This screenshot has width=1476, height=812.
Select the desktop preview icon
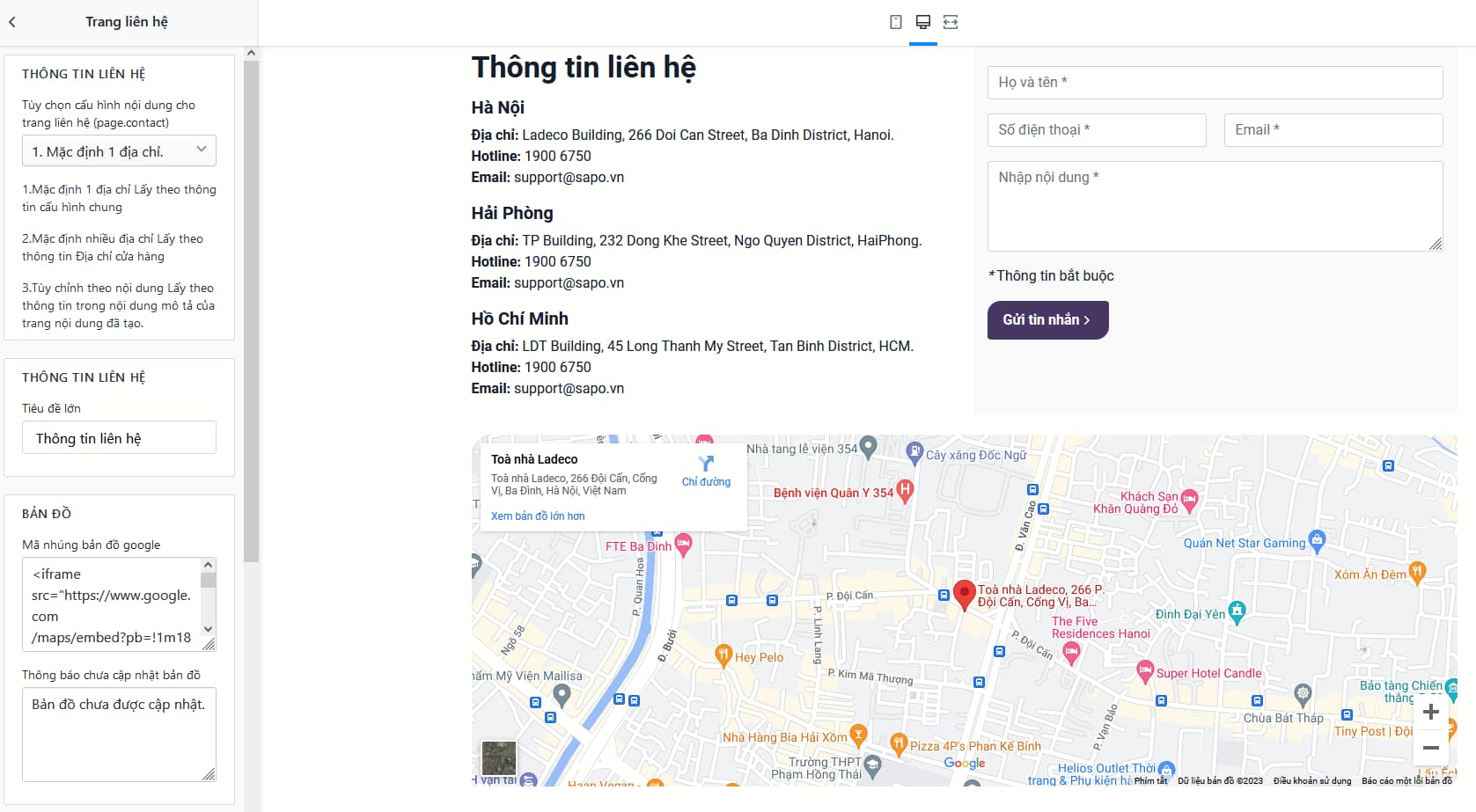923,22
